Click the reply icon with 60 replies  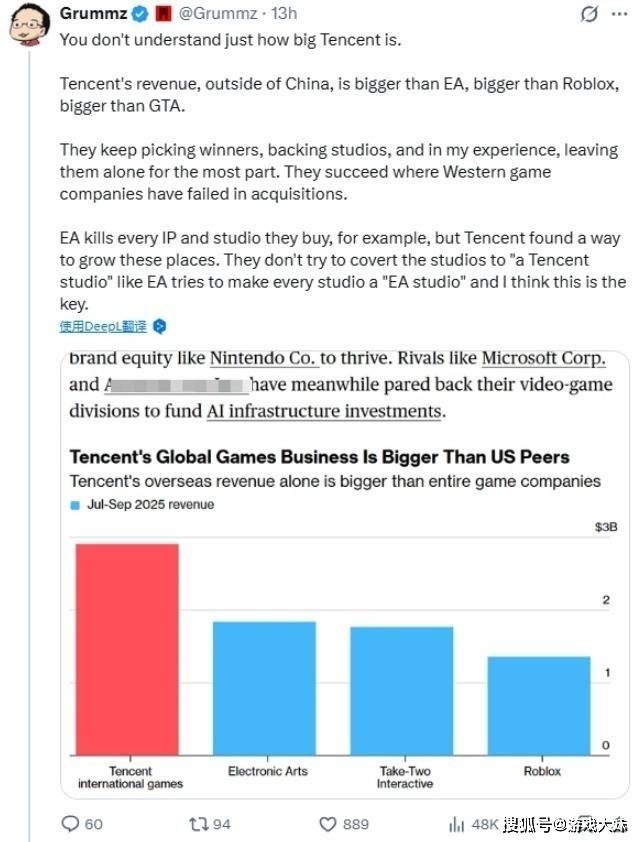click(71, 824)
